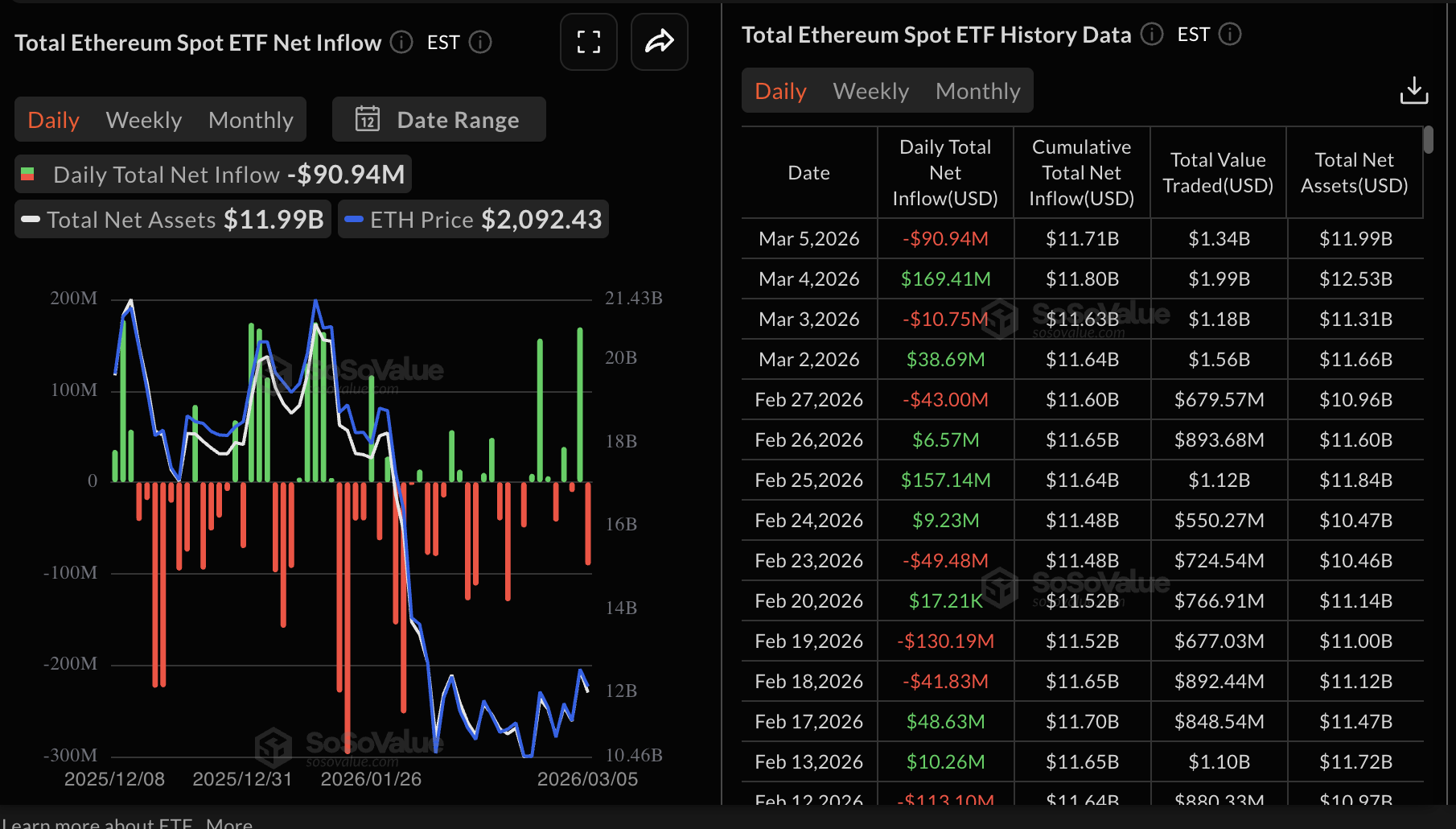Select the Daily tab in History Data

tap(780, 91)
